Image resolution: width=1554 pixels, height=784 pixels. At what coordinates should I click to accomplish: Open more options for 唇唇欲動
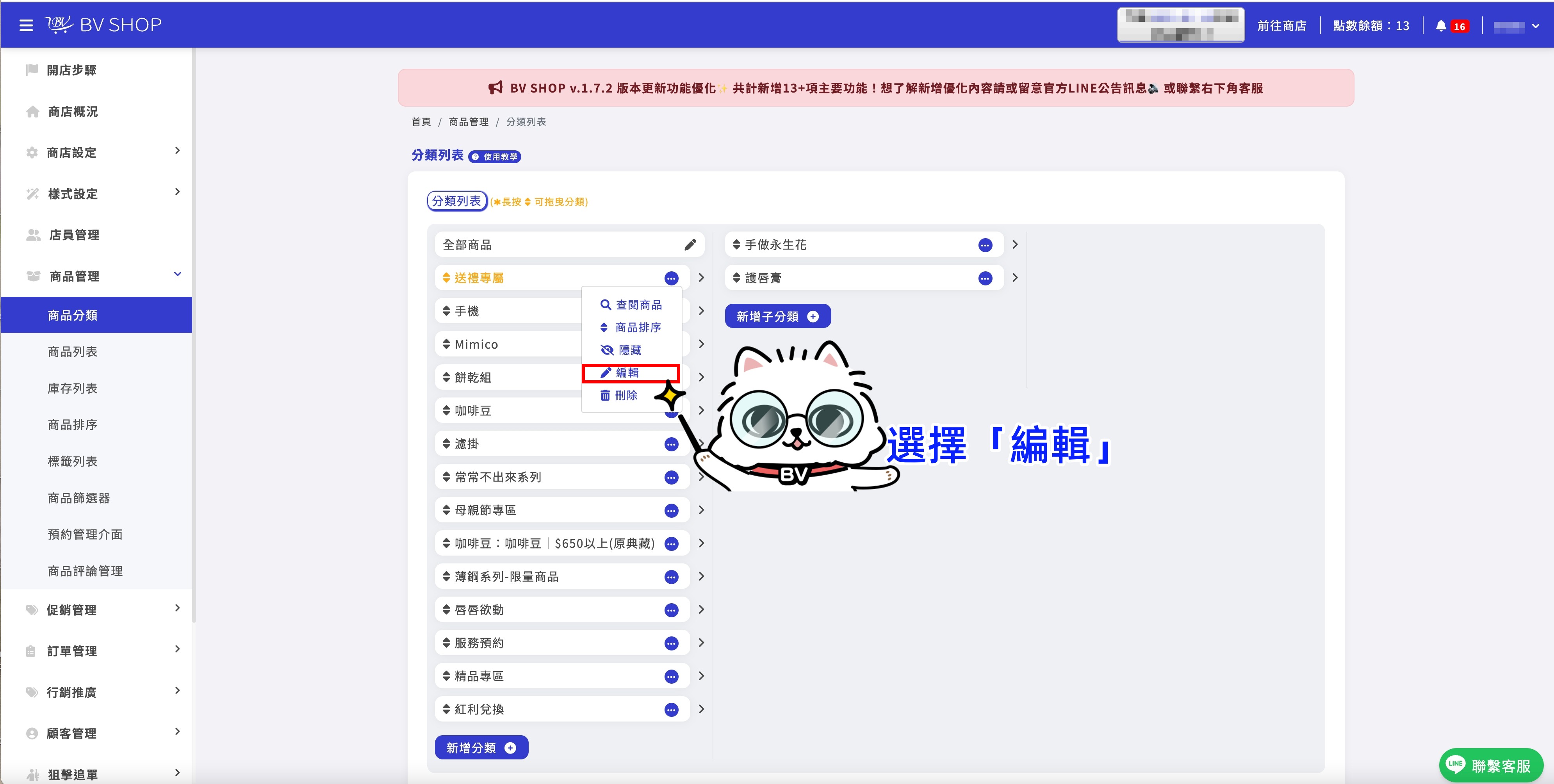672,610
